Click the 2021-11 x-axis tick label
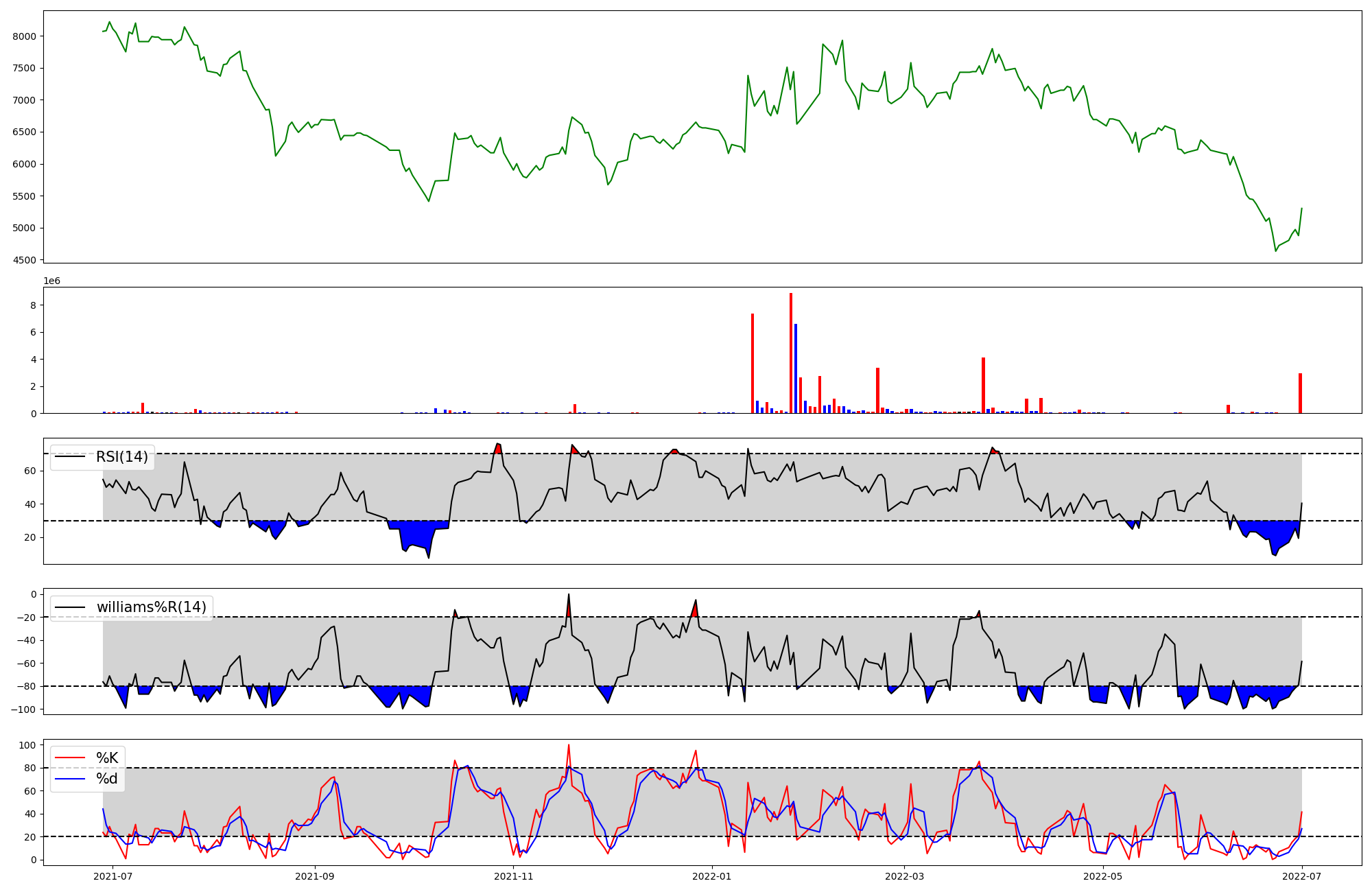Image resolution: width=1372 pixels, height=892 pixels. click(513, 876)
